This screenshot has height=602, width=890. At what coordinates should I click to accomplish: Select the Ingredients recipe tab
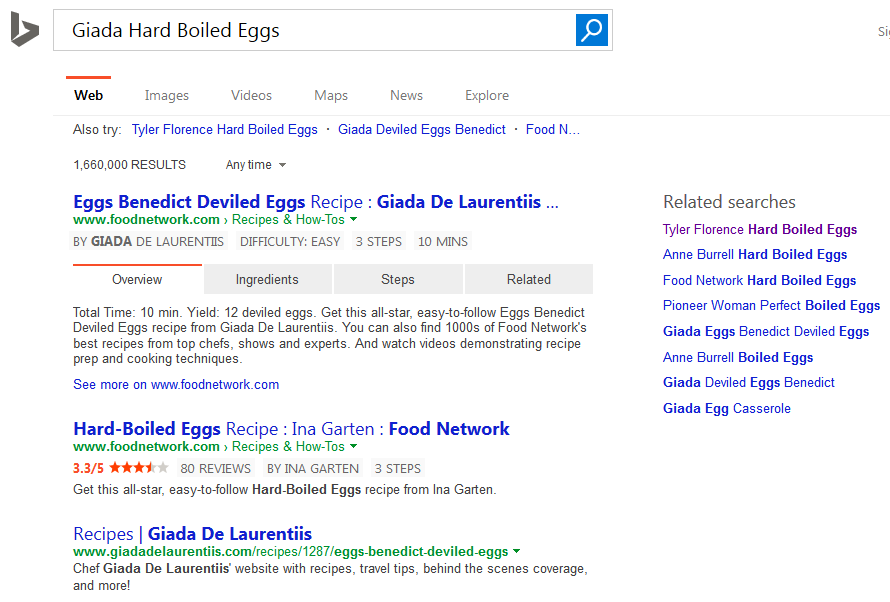point(267,280)
